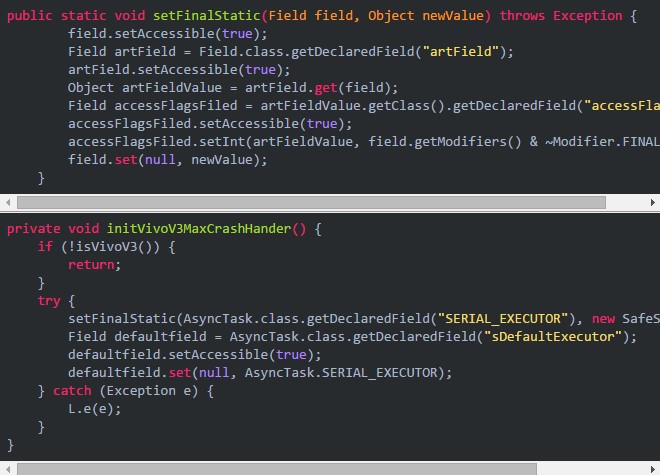Click the defaultfield.setAccessible(true); line
Image resolution: width=660 pixels, height=475 pixels.
194,355
